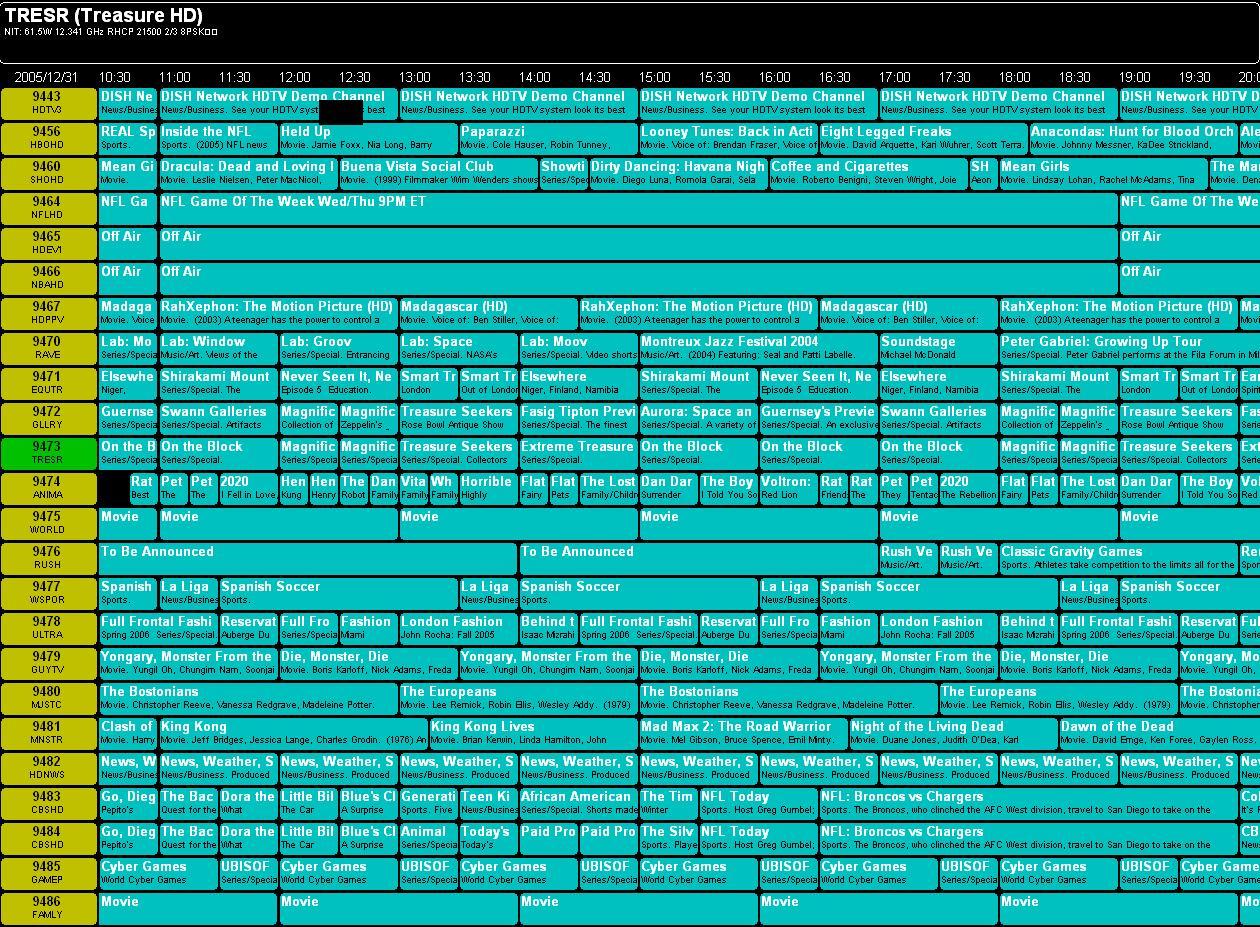The image size is (1260, 927).
Task: Select the Fasig Tipton Preview program
Action: tap(578, 418)
